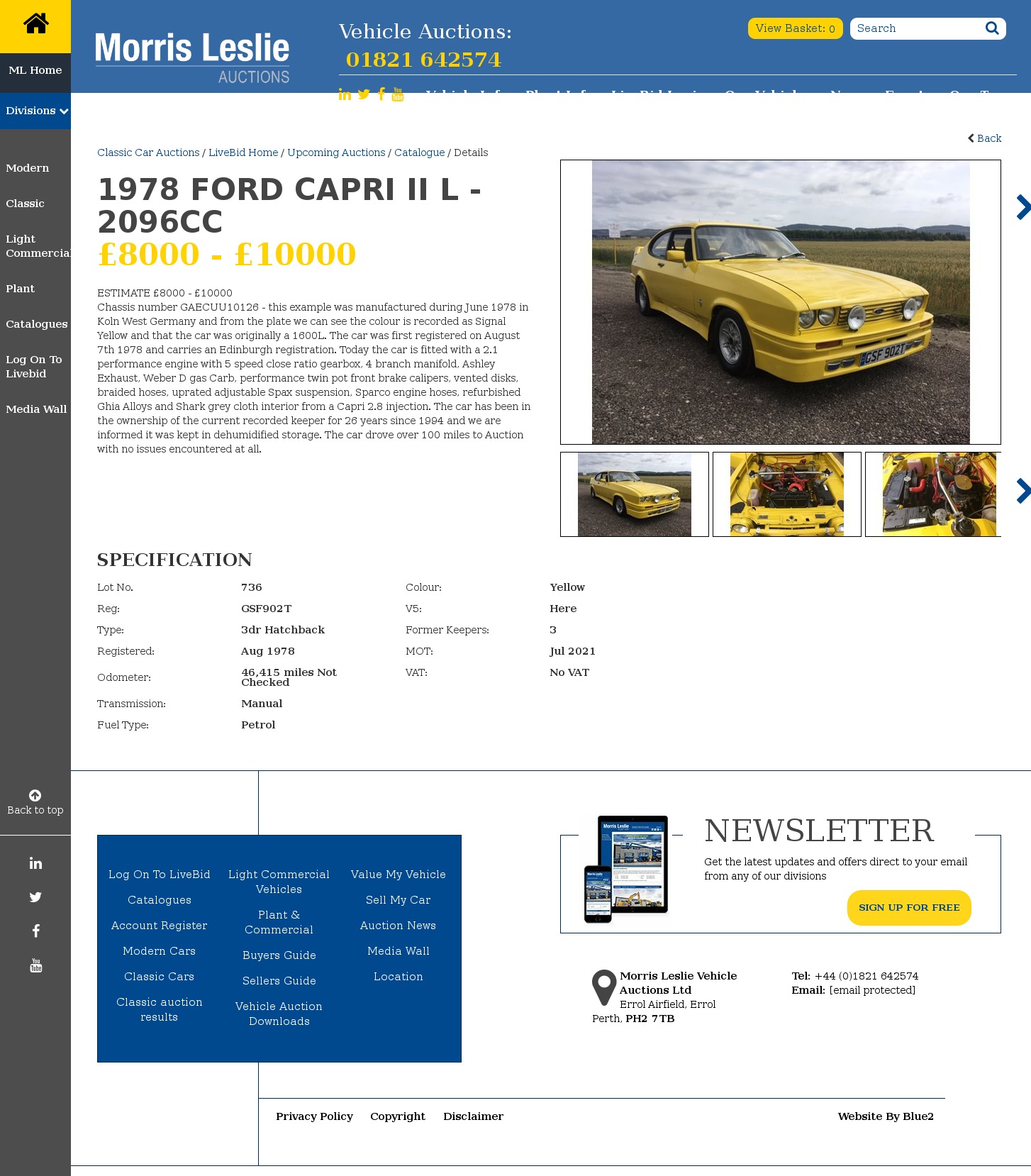Open Catalogue breadcrumb link
The height and width of the screenshot is (1176, 1031).
[420, 152]
